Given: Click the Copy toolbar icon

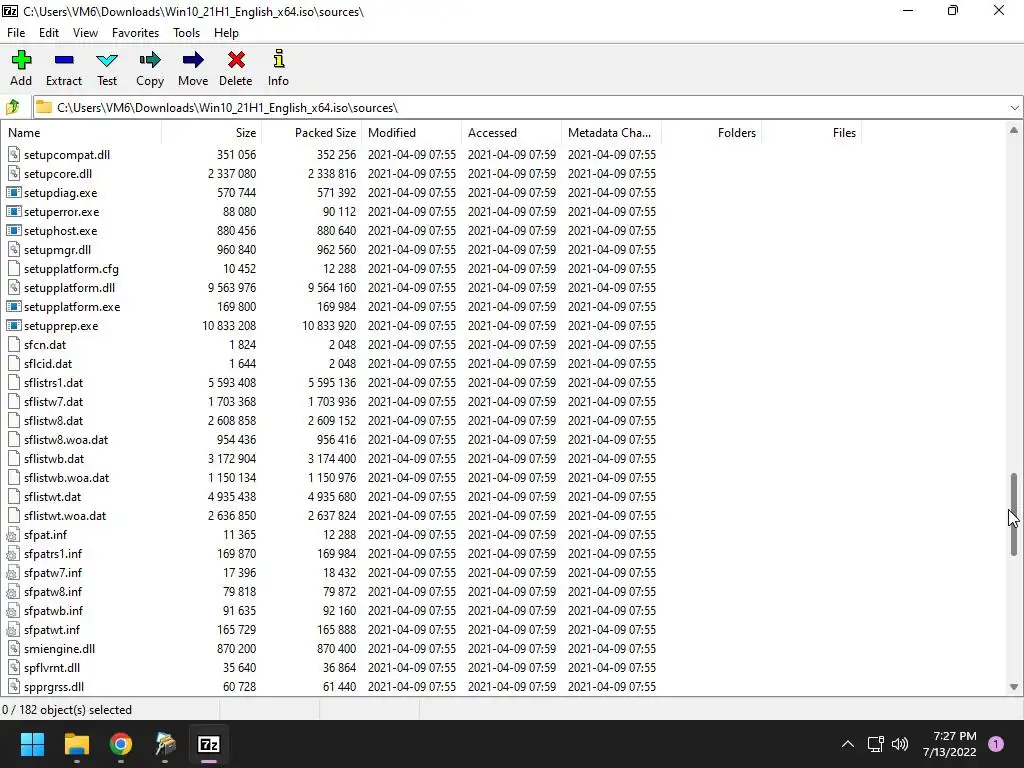Looking at the screenshot, I should coord(150,60).
